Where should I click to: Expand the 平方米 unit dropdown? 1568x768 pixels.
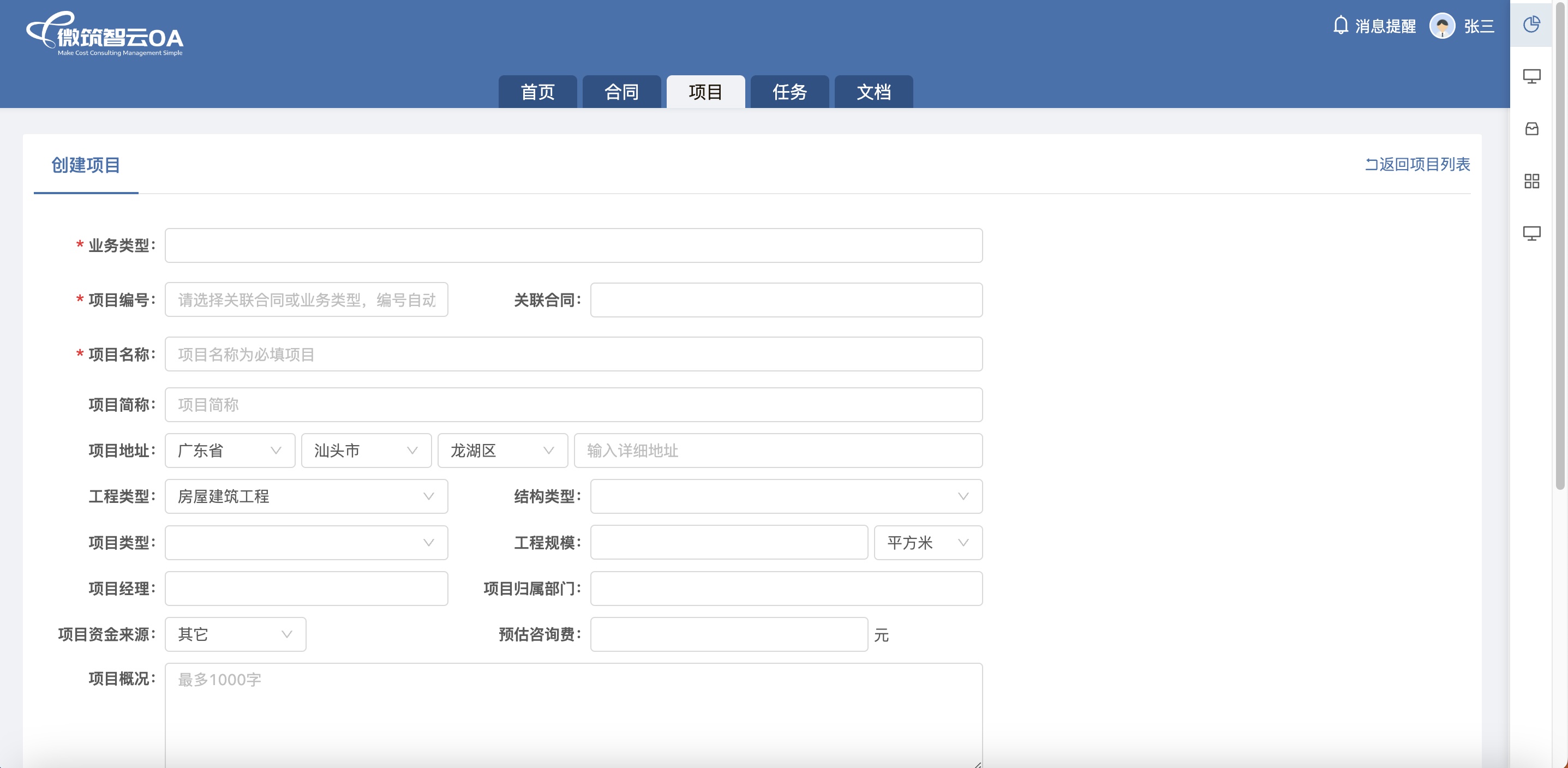[927, 543]
